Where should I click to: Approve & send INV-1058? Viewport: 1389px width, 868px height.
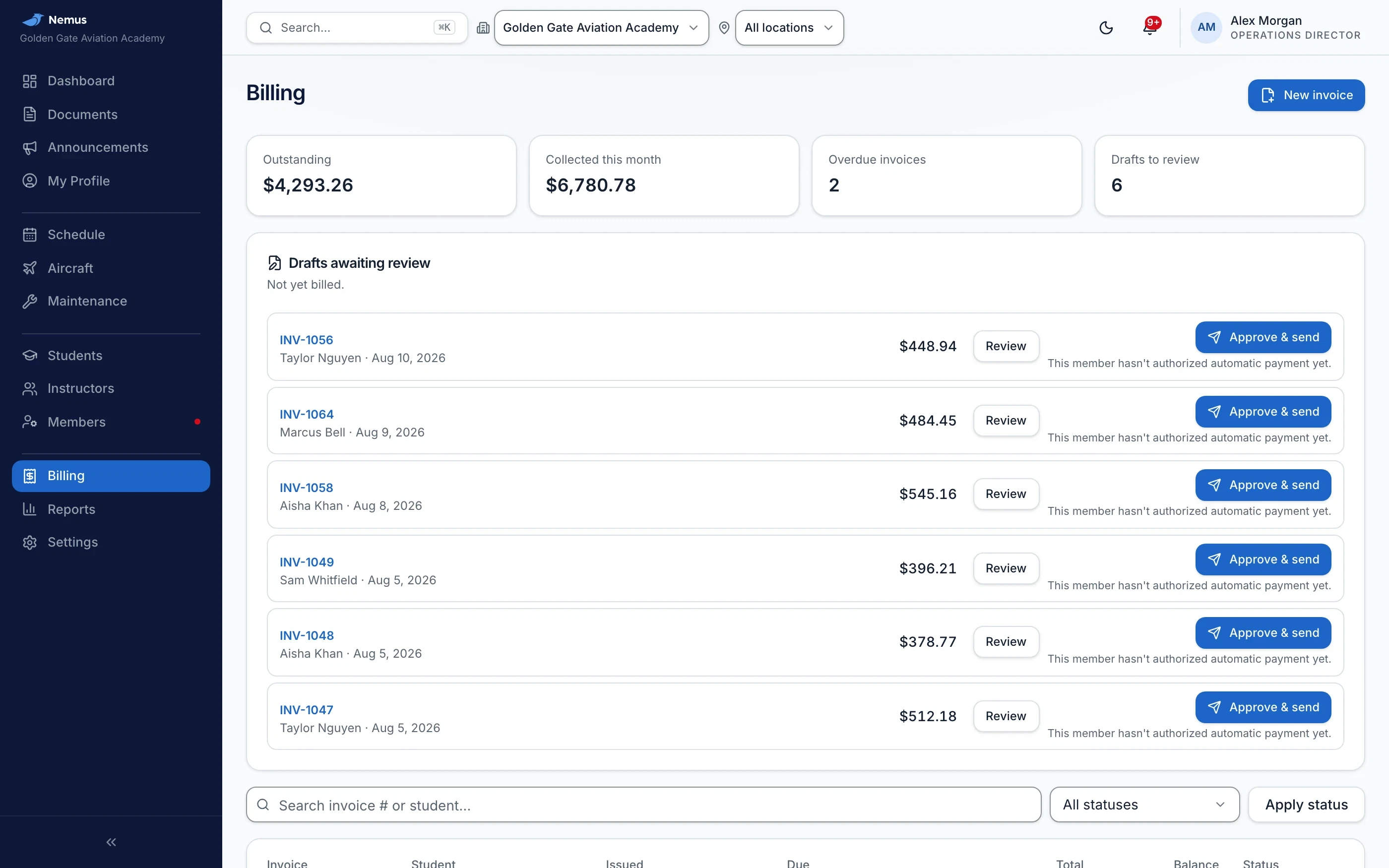click(1263, 485)
